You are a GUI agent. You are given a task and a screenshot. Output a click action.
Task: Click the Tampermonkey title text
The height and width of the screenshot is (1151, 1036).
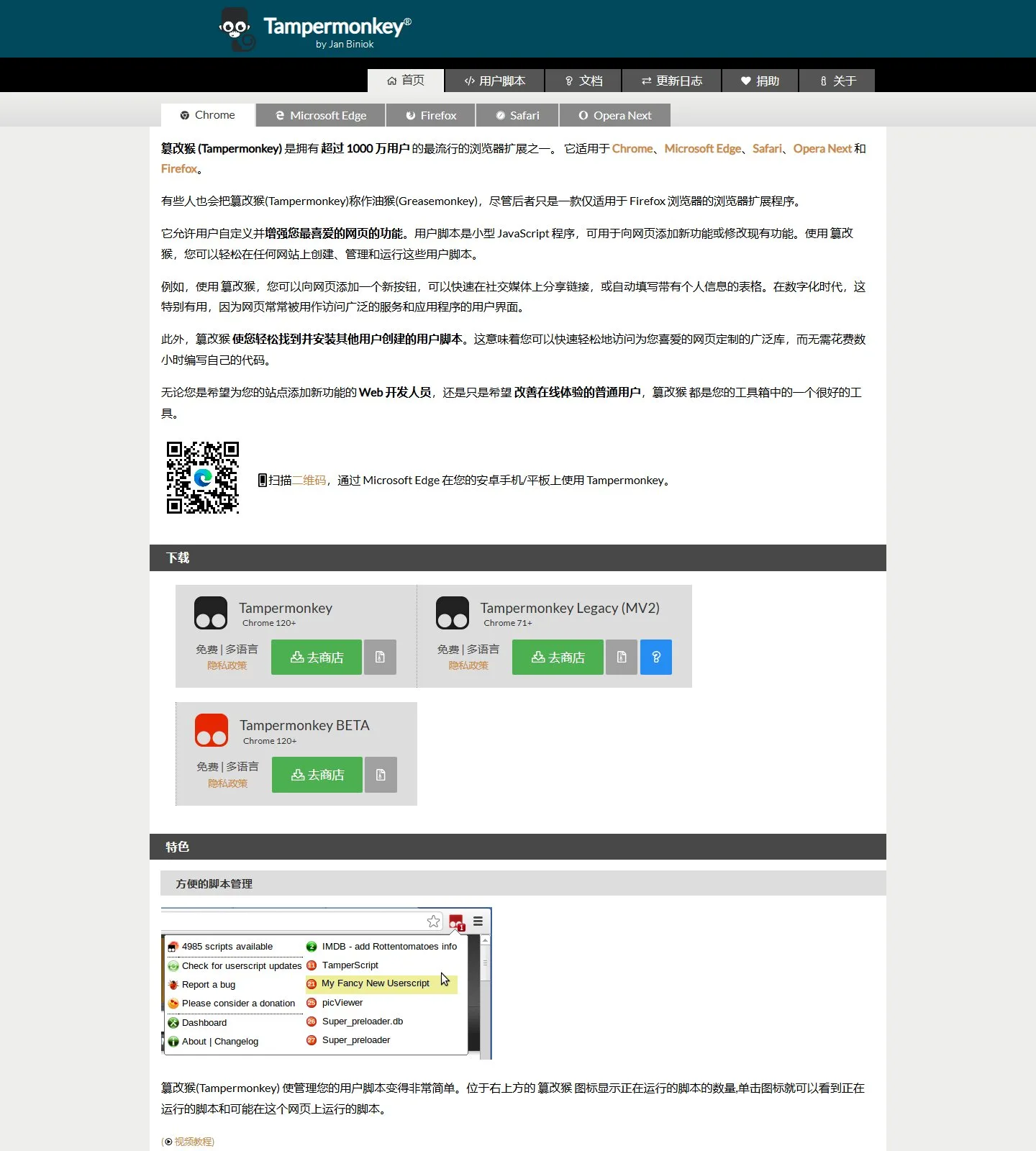(x=286, y=608)
